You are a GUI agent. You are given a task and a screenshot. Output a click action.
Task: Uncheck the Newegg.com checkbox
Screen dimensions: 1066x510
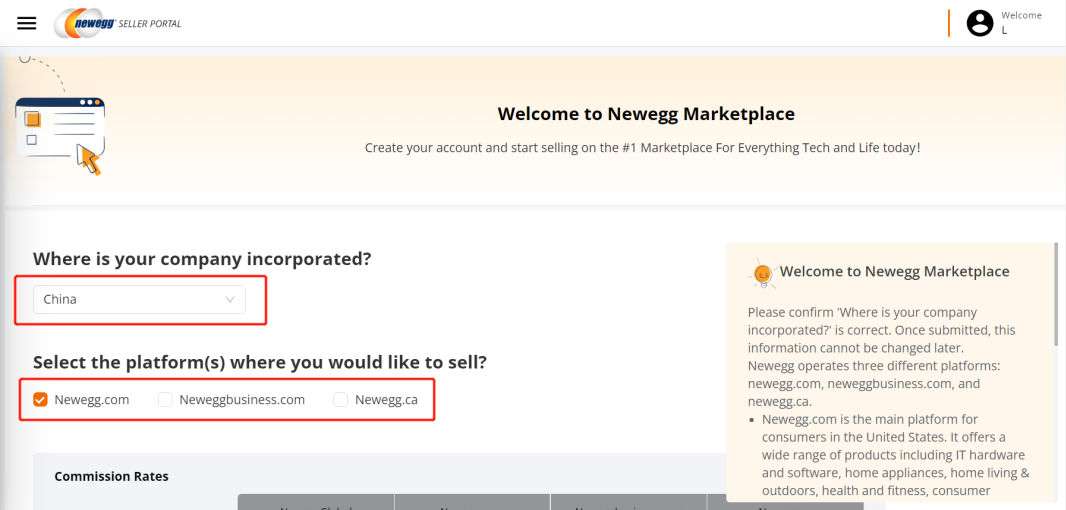pyautogui.click(x=41, y=400)
